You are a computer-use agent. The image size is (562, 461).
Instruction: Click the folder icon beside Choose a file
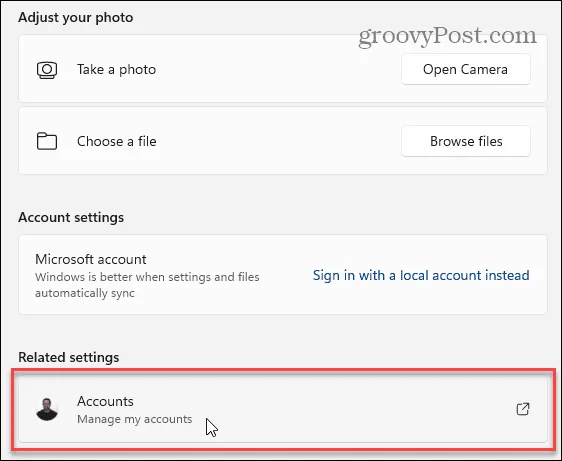point(47,141)
